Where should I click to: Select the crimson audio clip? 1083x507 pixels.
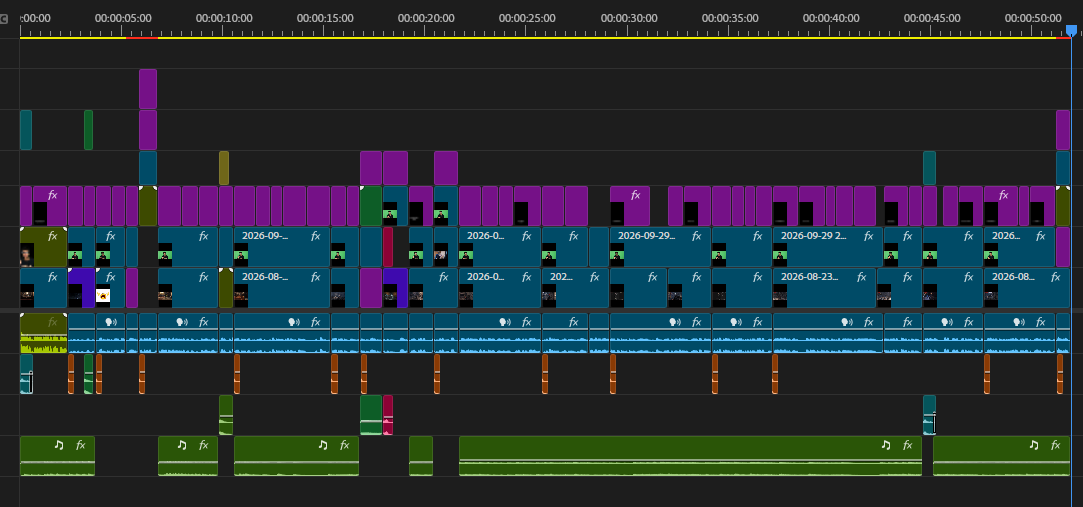tap(388, 415)
